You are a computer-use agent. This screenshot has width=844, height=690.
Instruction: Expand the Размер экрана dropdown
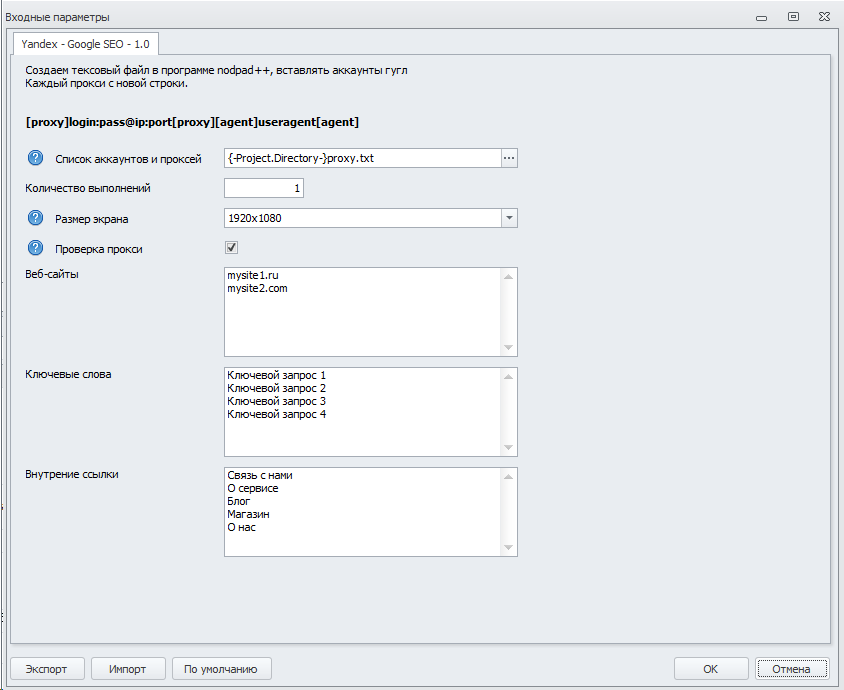click(x=508, y=218)
